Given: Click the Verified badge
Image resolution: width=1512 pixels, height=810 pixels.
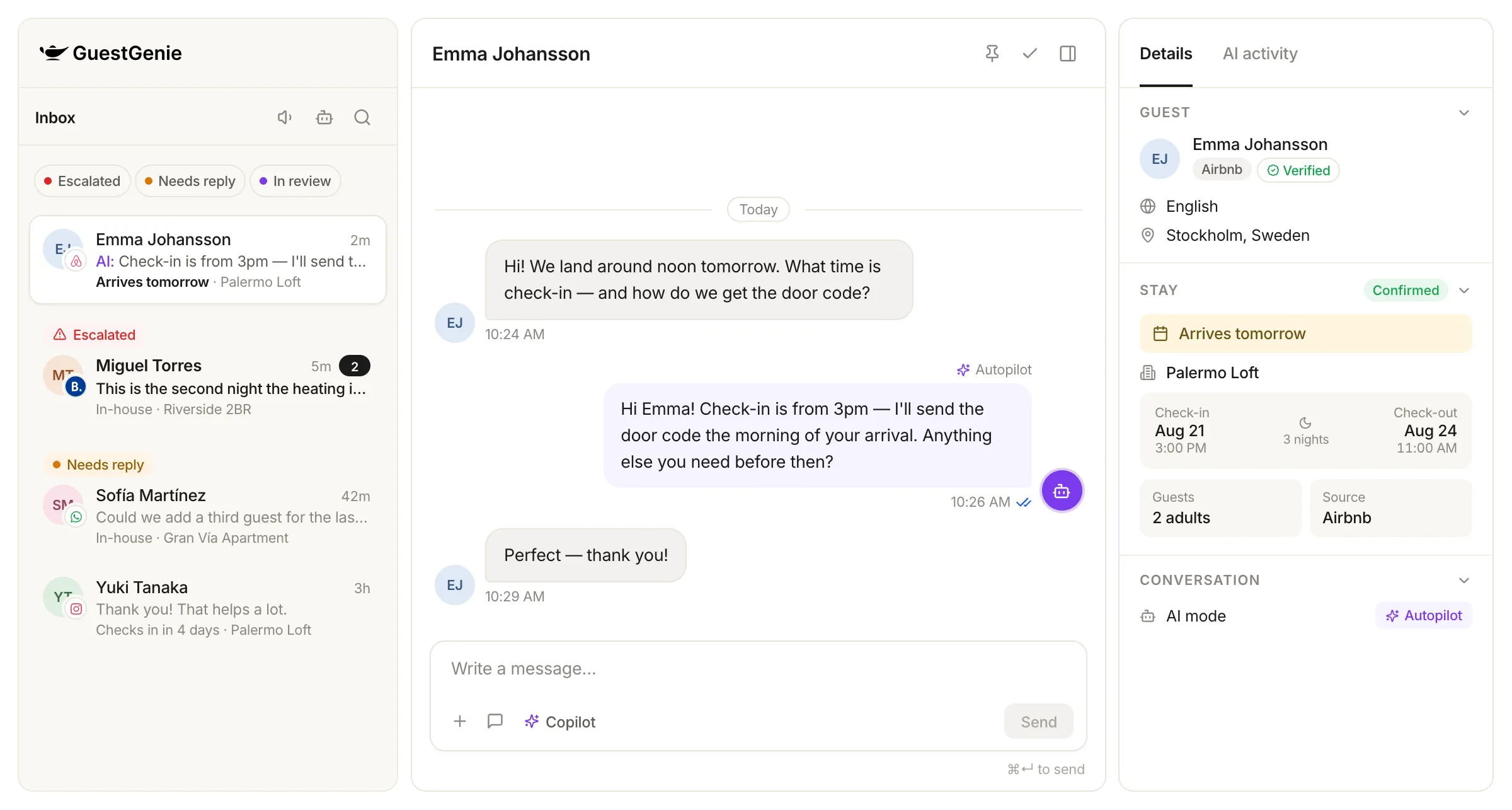Looking at the screenshot, I should 1298,170.
